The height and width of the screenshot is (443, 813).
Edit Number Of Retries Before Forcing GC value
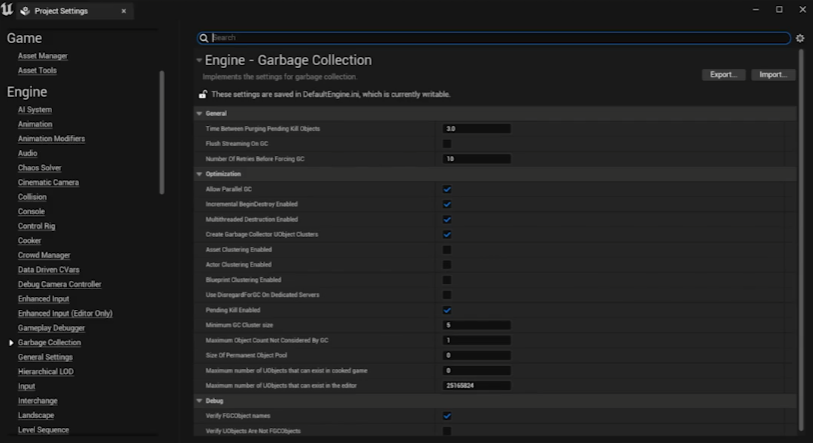(x=476, y=159)
